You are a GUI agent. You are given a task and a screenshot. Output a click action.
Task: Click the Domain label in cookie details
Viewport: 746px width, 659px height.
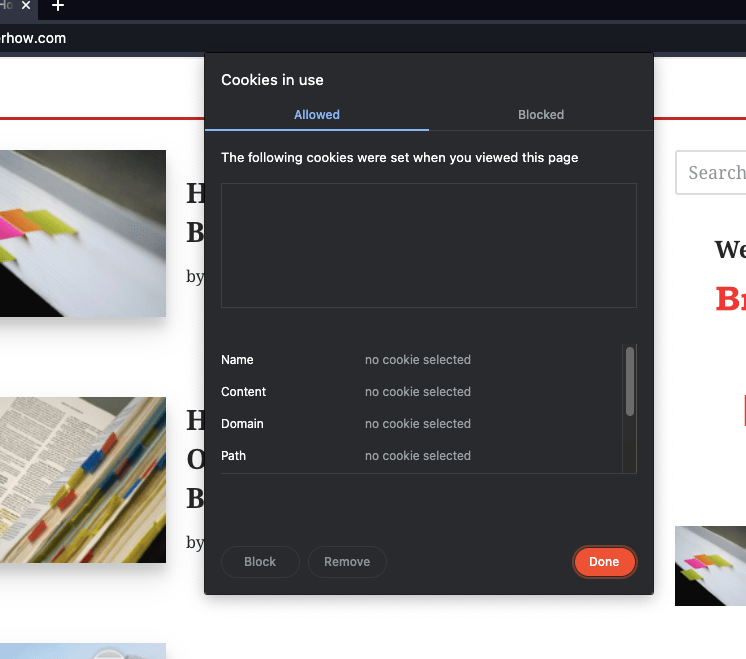tap(242, 423)
